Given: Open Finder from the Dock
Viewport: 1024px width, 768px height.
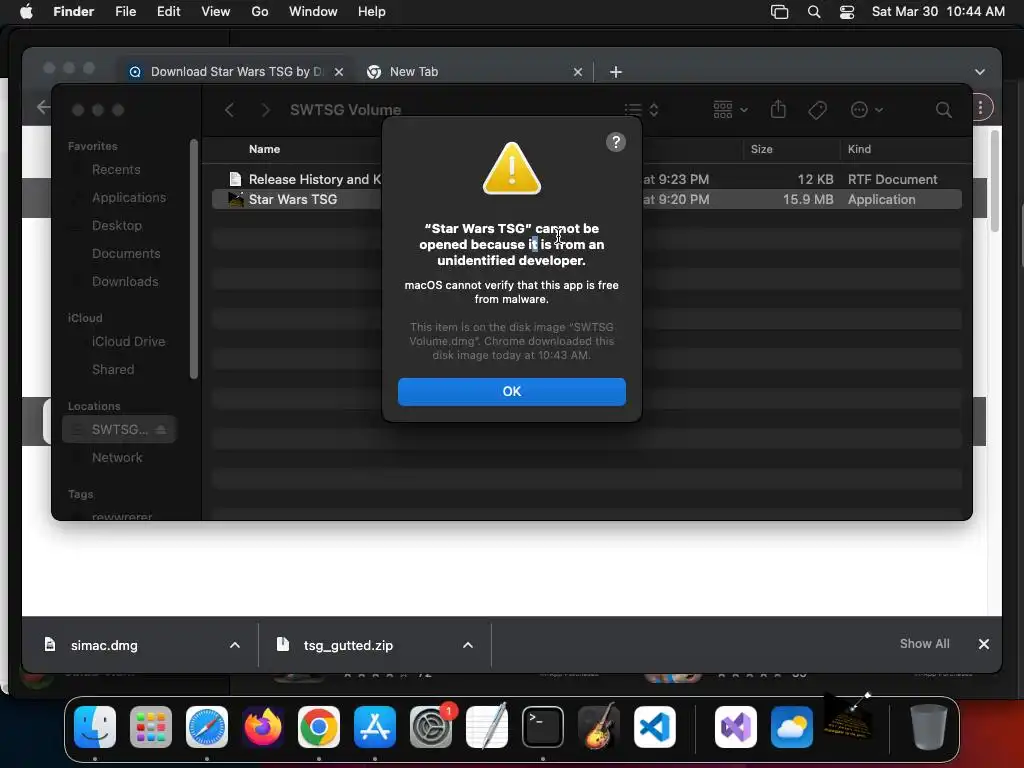Looking at the screenshot, I should (x=95, y=727).
